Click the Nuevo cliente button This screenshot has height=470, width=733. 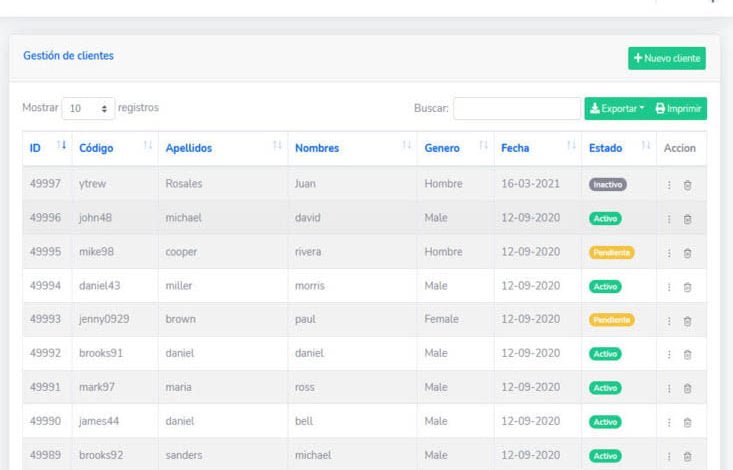[x=667, y=58]
